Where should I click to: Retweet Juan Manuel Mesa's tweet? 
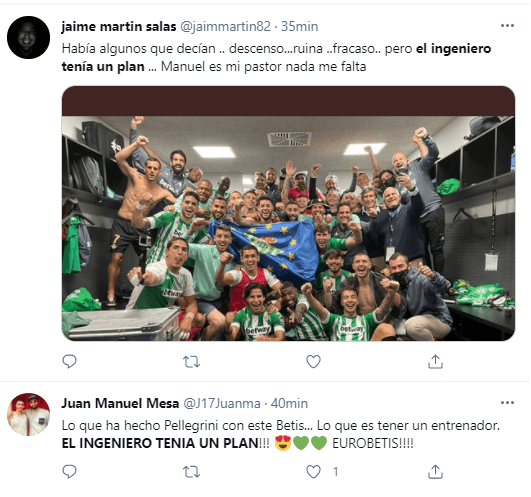pyautogui.click(x=191, y=472)
